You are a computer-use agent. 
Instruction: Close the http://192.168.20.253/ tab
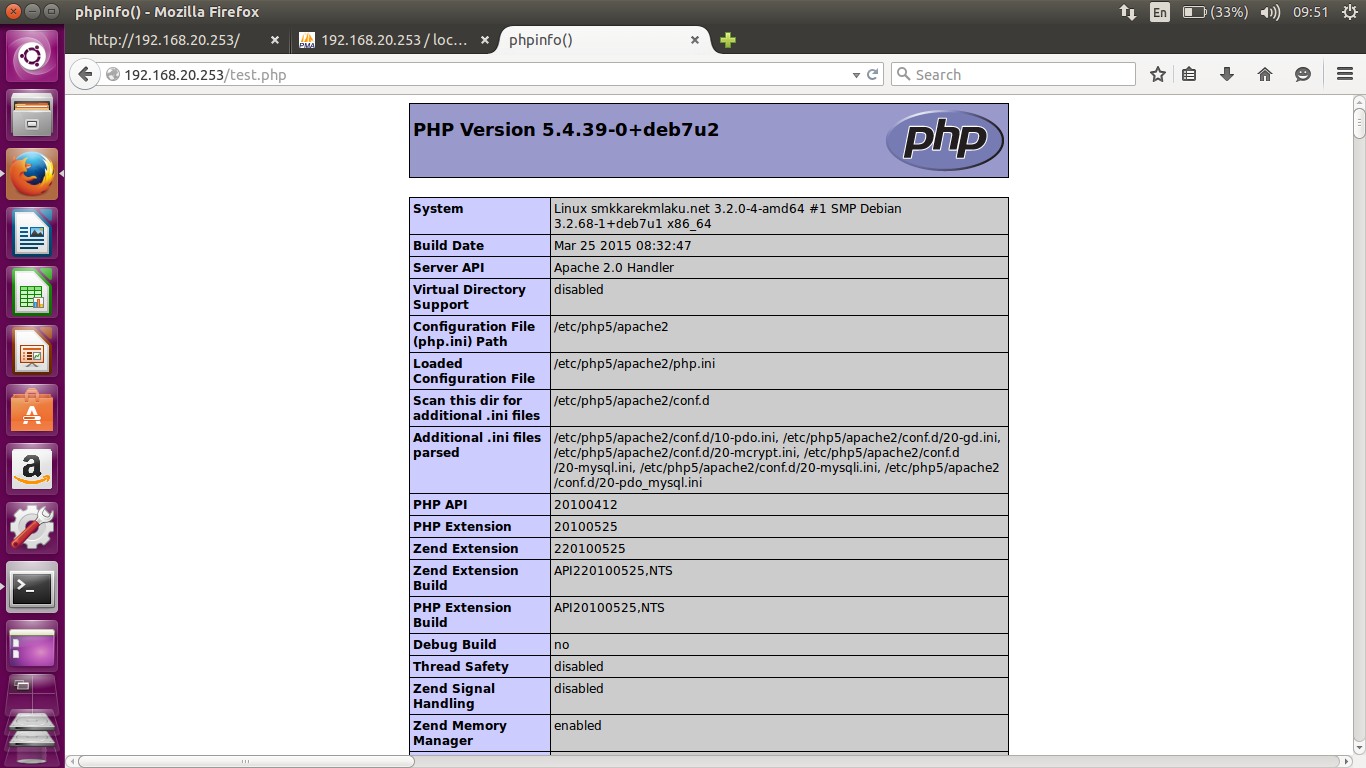[x=275, y=40]
